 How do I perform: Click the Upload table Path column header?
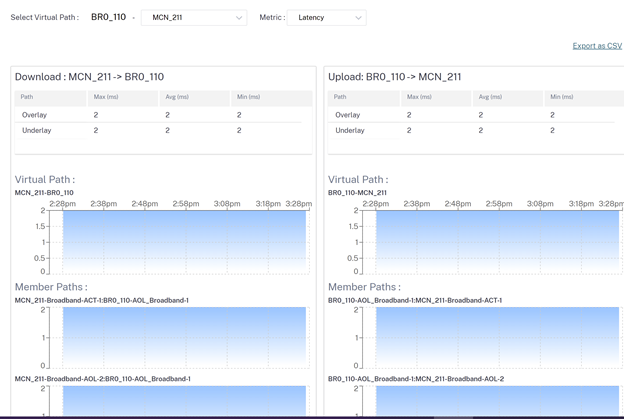pos(364,98)
